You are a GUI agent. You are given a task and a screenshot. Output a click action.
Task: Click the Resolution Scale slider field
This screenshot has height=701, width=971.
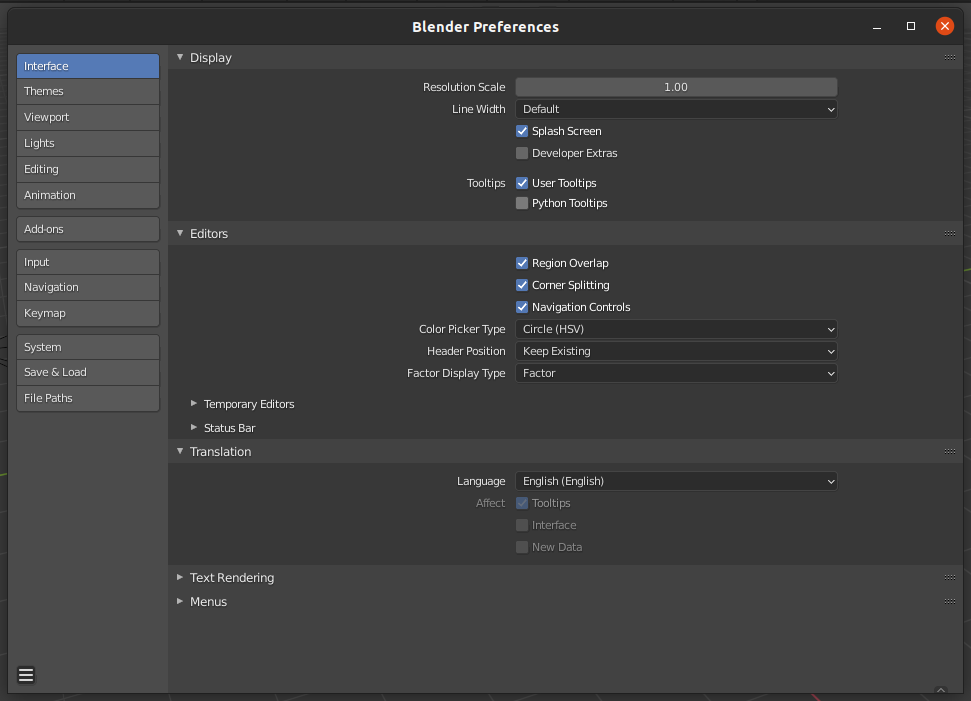(x=676, y=87)
